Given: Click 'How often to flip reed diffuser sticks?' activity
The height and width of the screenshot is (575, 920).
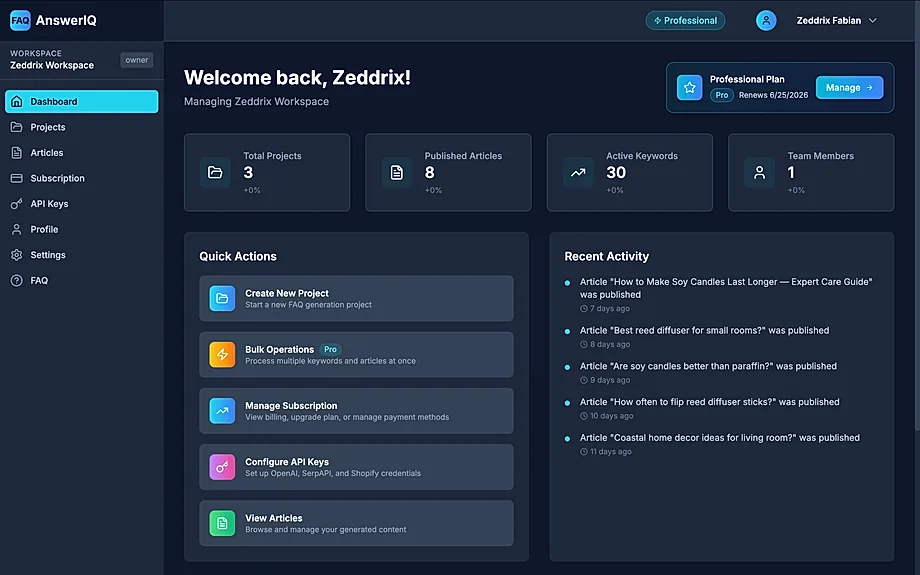Looking at the screenshot, I should (709, 402).
